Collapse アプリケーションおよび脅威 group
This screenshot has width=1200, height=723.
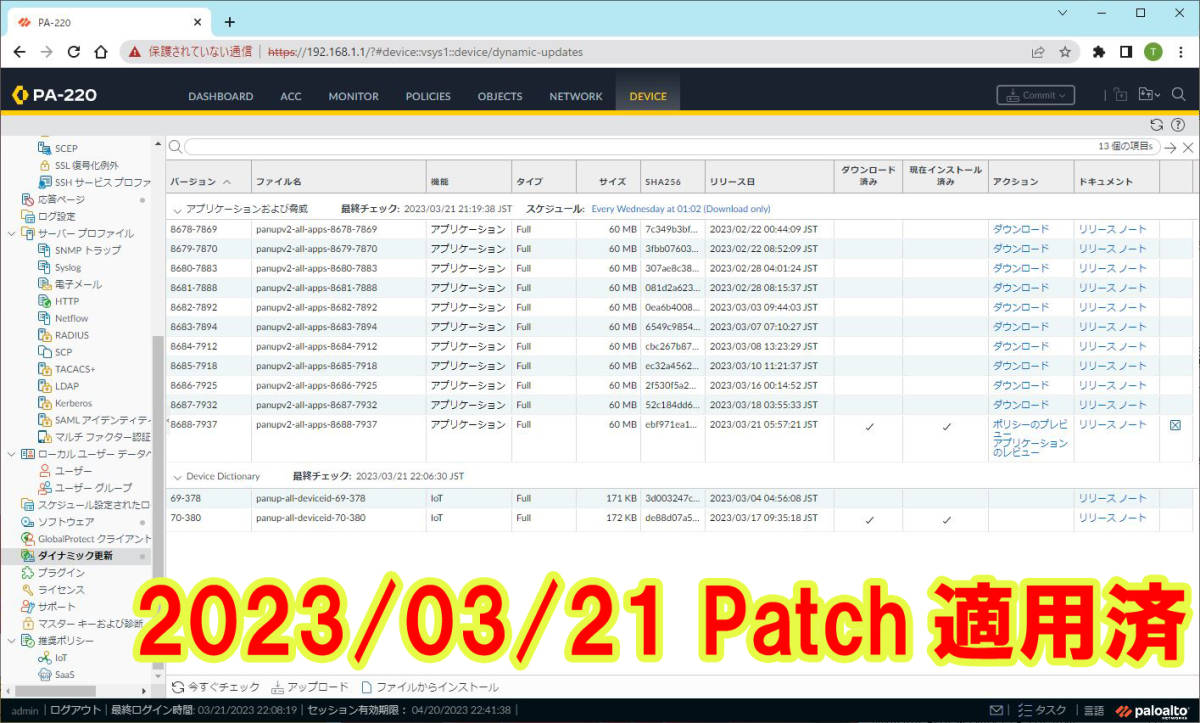pyautogui.click(x=178, y=209)
